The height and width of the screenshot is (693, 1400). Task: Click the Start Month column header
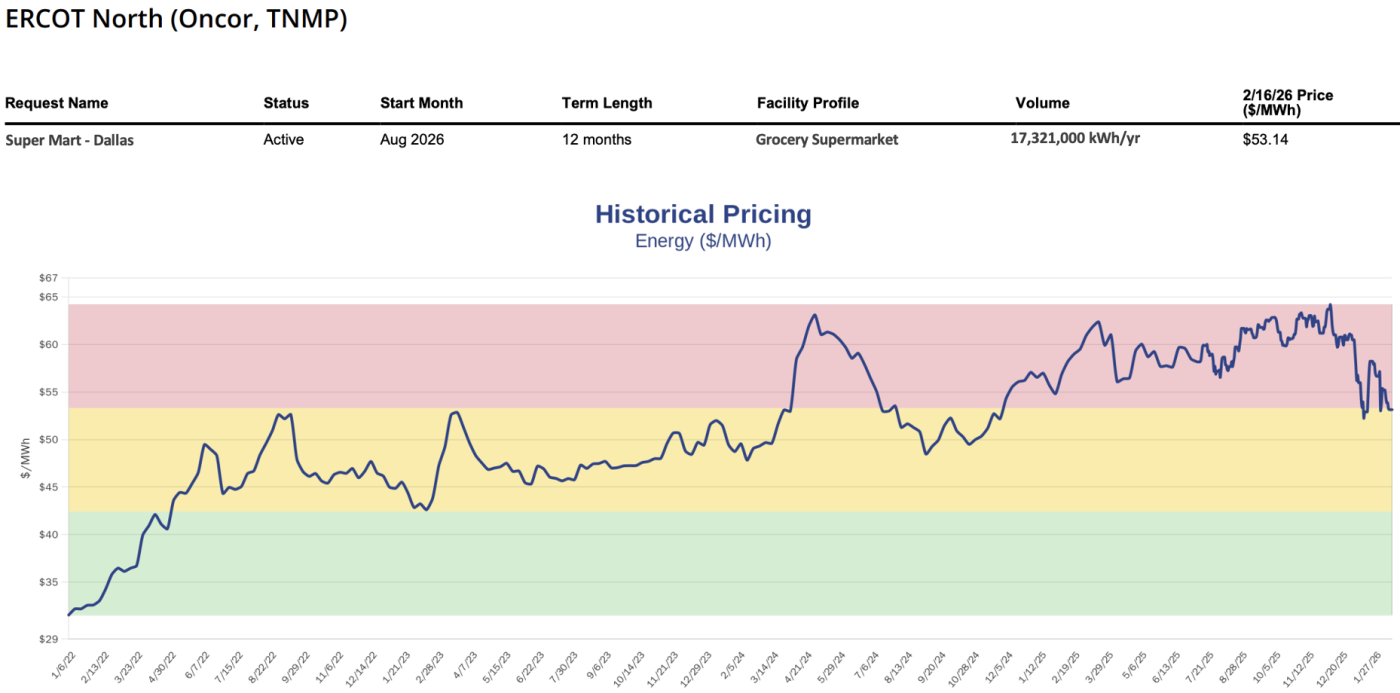[421, 103]
